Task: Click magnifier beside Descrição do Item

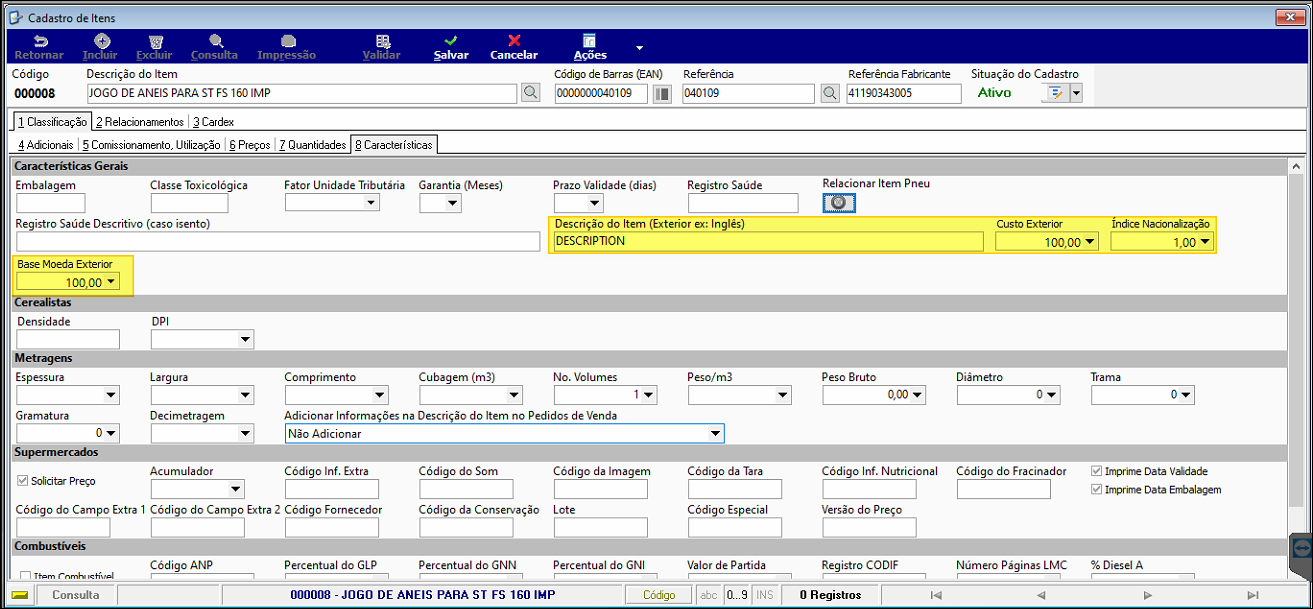Action: point(531,93)
